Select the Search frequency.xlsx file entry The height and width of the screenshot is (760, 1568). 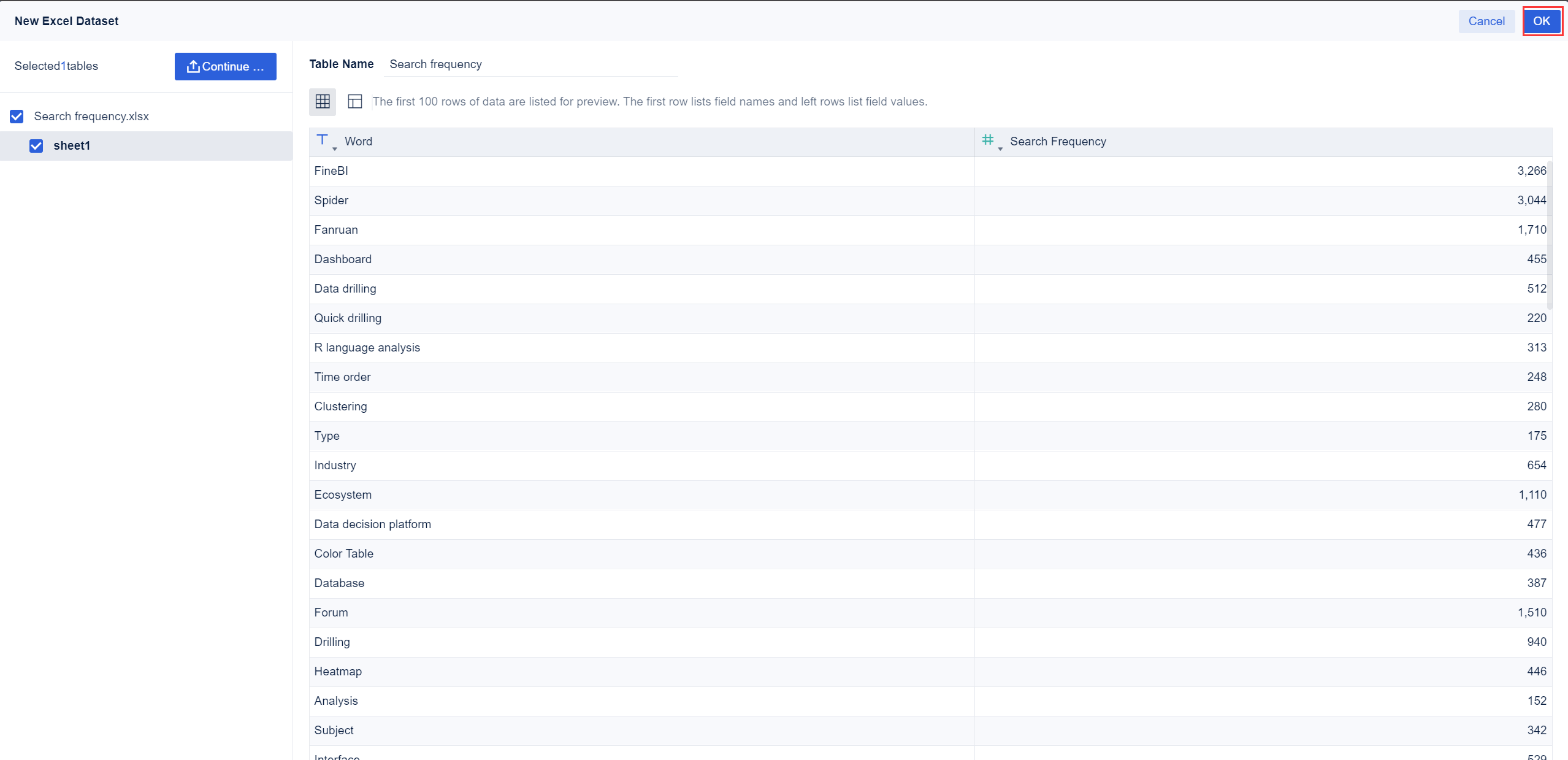click(x=91, y=117)
